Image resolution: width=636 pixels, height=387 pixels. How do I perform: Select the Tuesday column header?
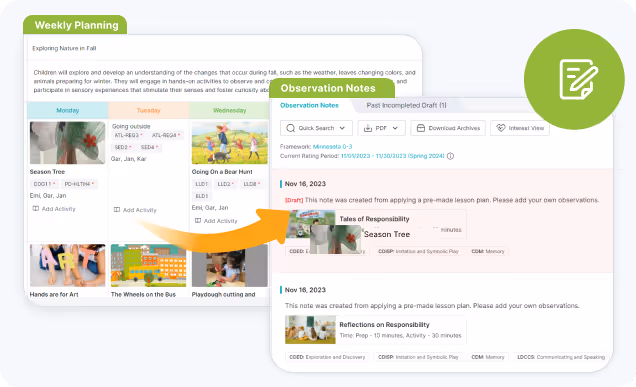point(148,110)
